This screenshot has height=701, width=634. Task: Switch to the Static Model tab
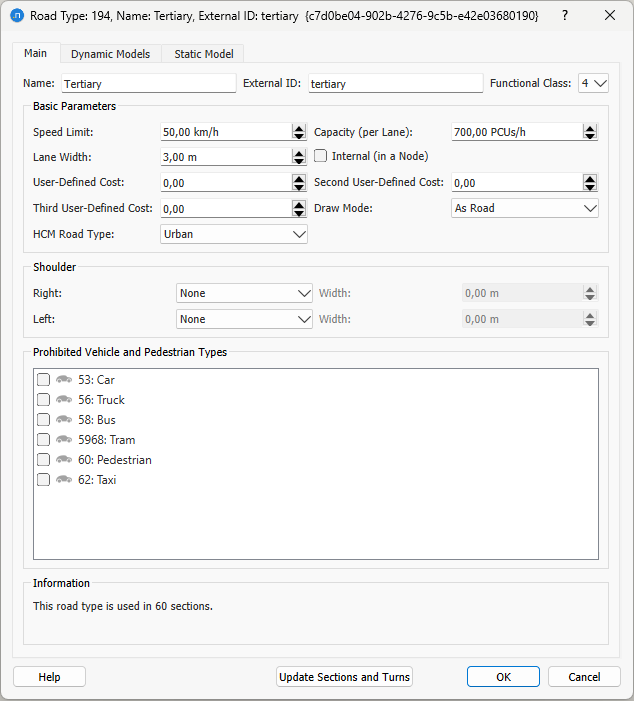(203, 54)
